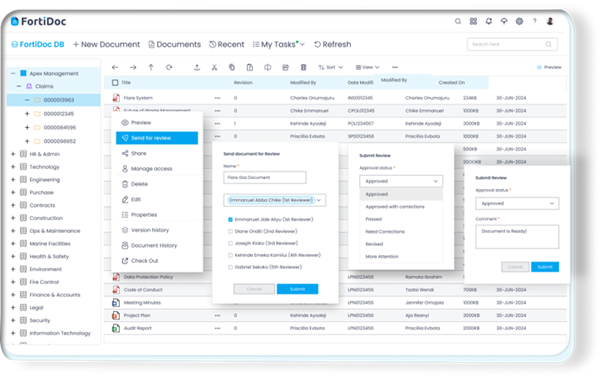Click the search magnifier icon in header
This screenshot has height=379, width=602.
click(x=458, y=22)
